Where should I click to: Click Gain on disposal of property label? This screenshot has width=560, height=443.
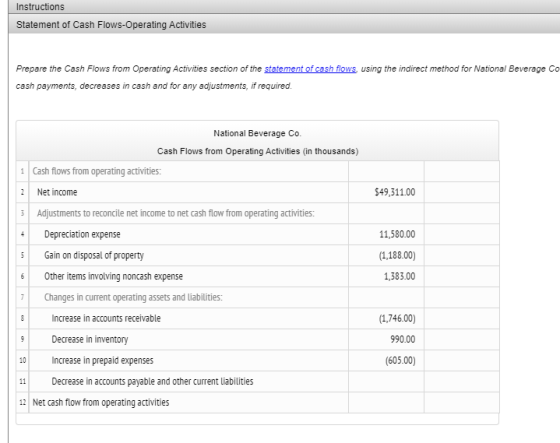click(x=94, y=255)
